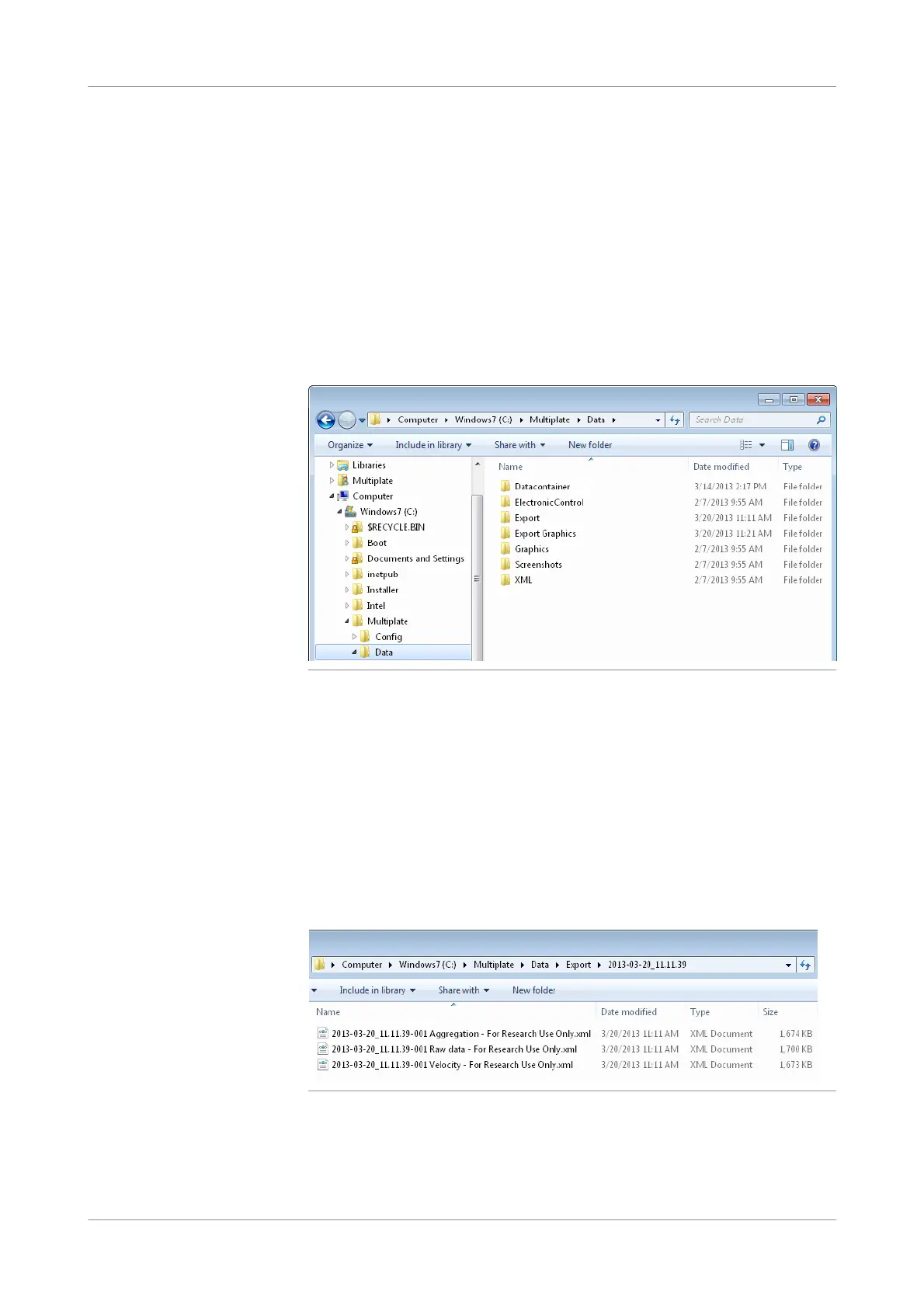Select the Raw data XML file
Viewport: 924px width, 1308px height.
[454, 1049]
